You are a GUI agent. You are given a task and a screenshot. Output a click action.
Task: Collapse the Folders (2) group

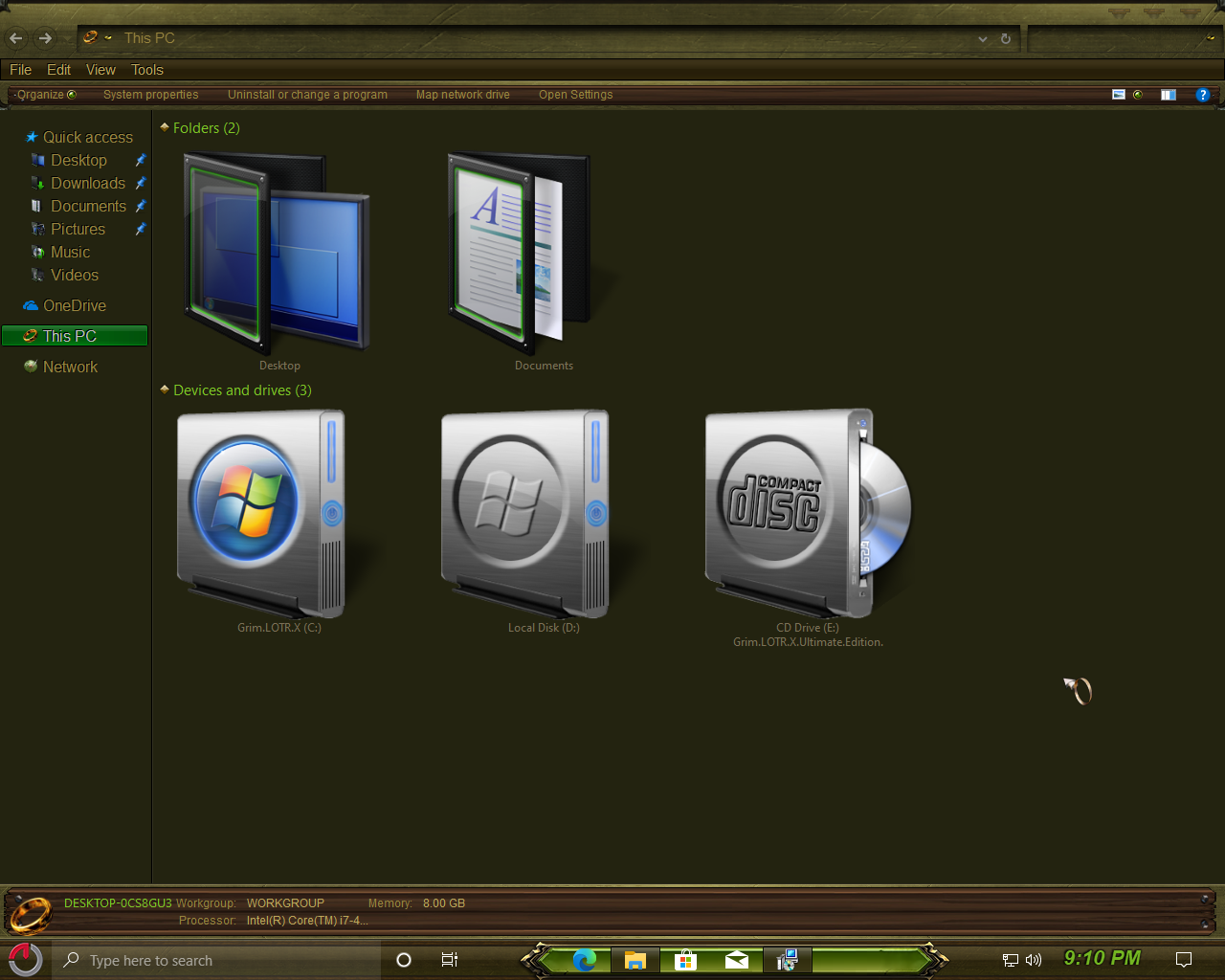pyautogui.click(x=165, y=127)
